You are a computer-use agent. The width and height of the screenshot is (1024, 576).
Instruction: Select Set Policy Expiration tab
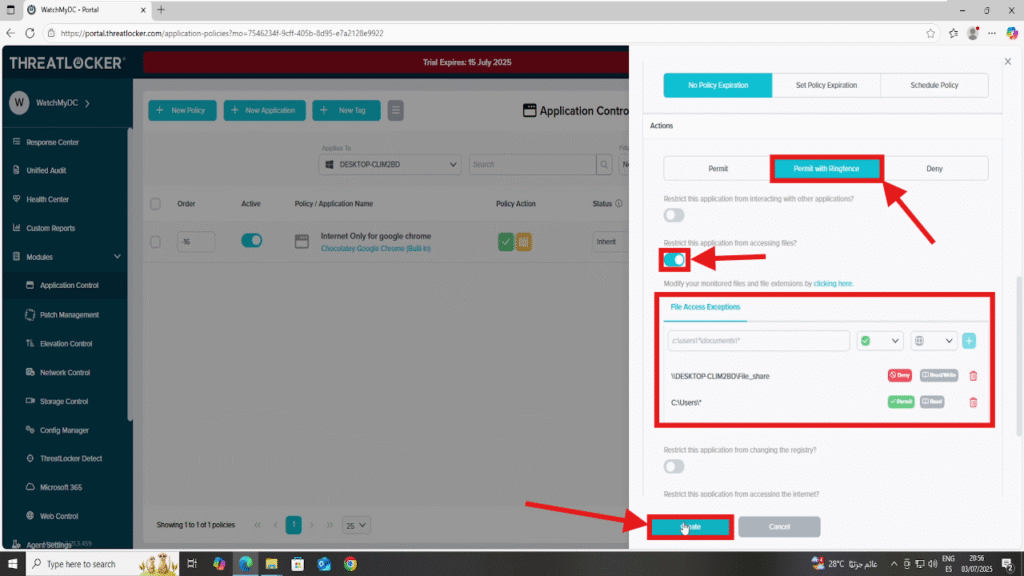click(x=826, y=86)
